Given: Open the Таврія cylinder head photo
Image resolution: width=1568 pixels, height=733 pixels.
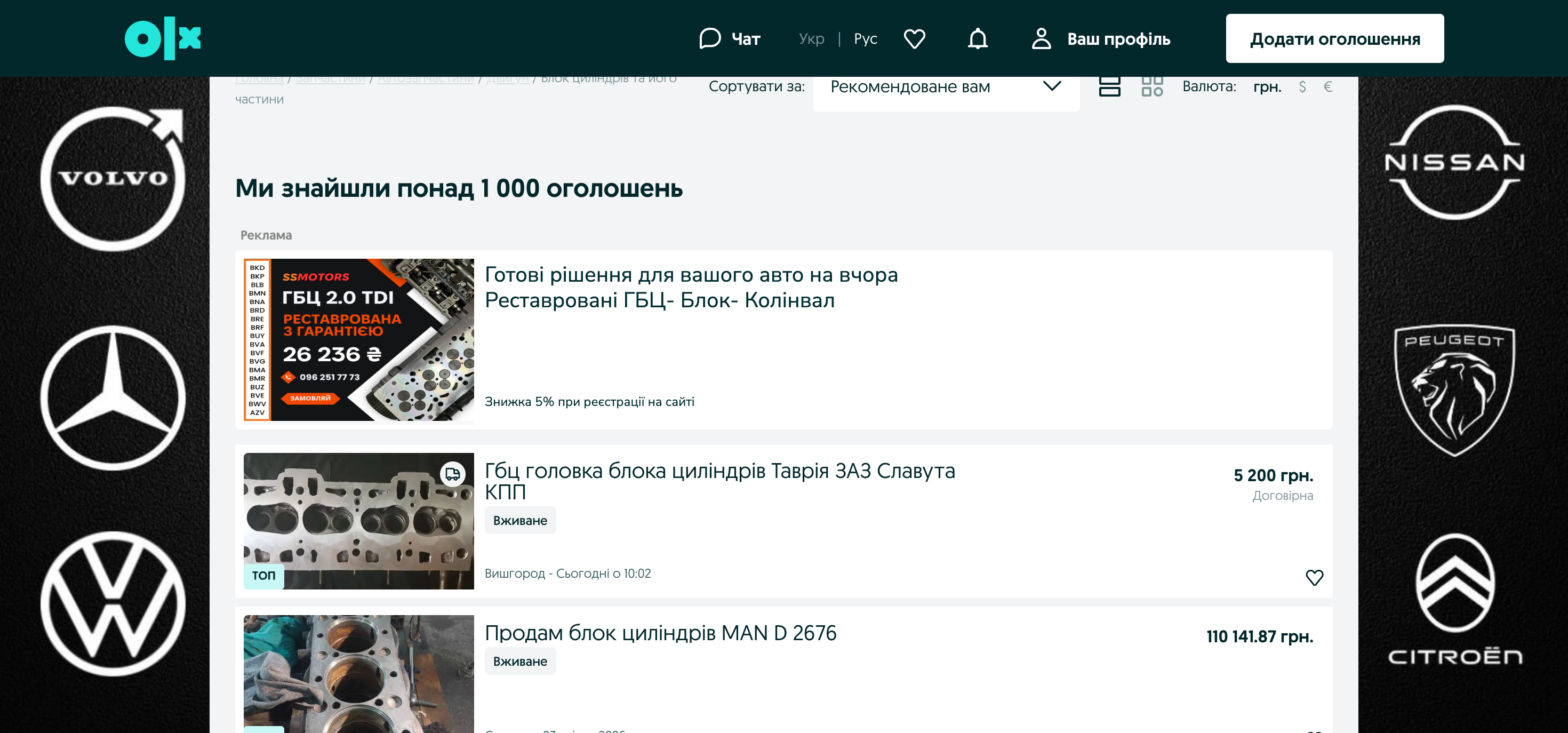Looking at the screenshot, I should point(358,521).
